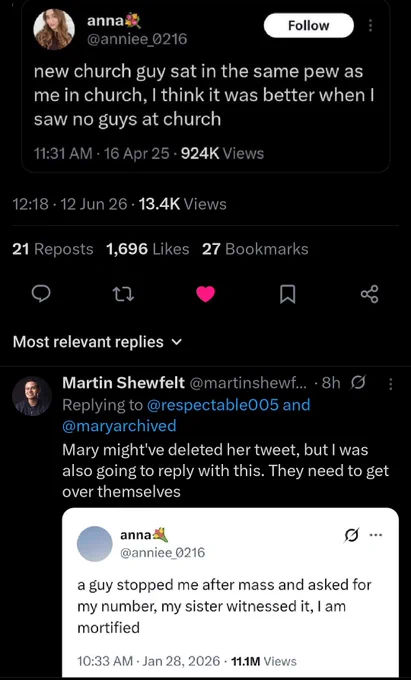This screenshot has width=411, height=680.
Task: Tap the Grok icon next to 8h
Action: pyautogui.click(x=358, y=383)
